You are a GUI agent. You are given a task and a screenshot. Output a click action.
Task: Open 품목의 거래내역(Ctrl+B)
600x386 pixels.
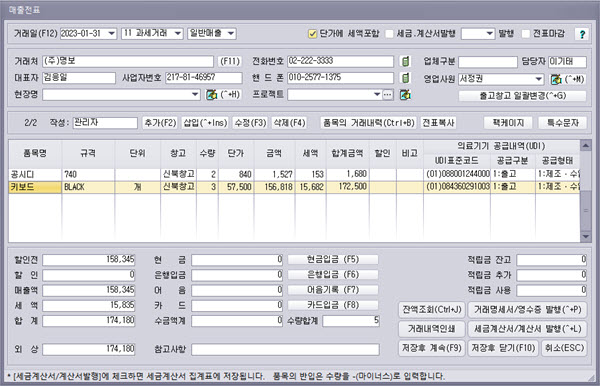(368, 123)
